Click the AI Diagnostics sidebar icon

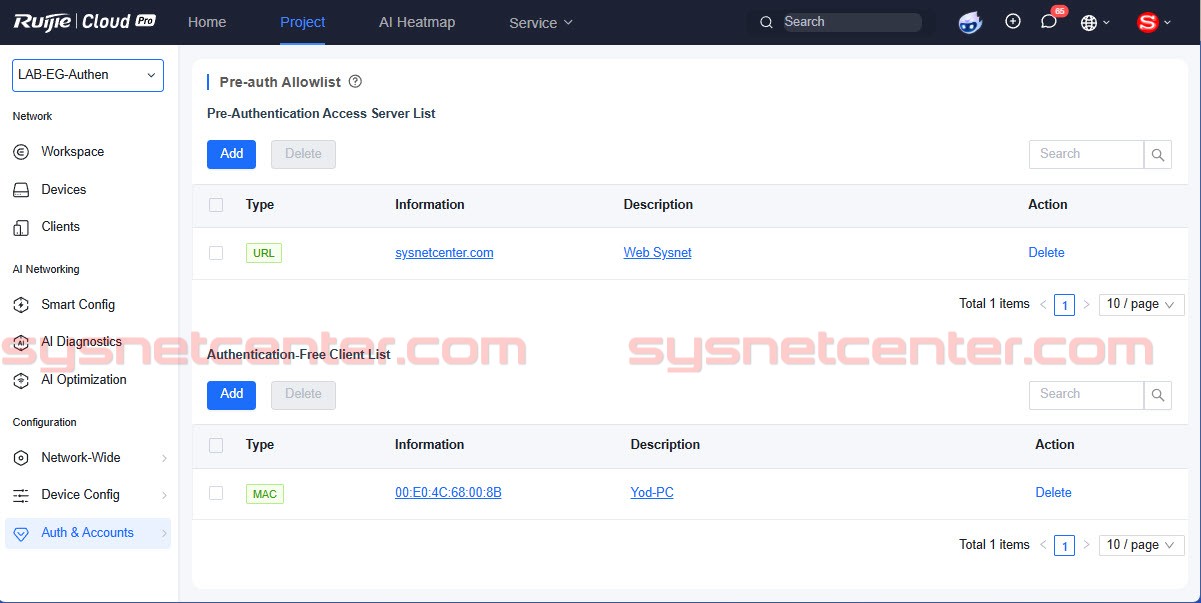coord(21,342)
